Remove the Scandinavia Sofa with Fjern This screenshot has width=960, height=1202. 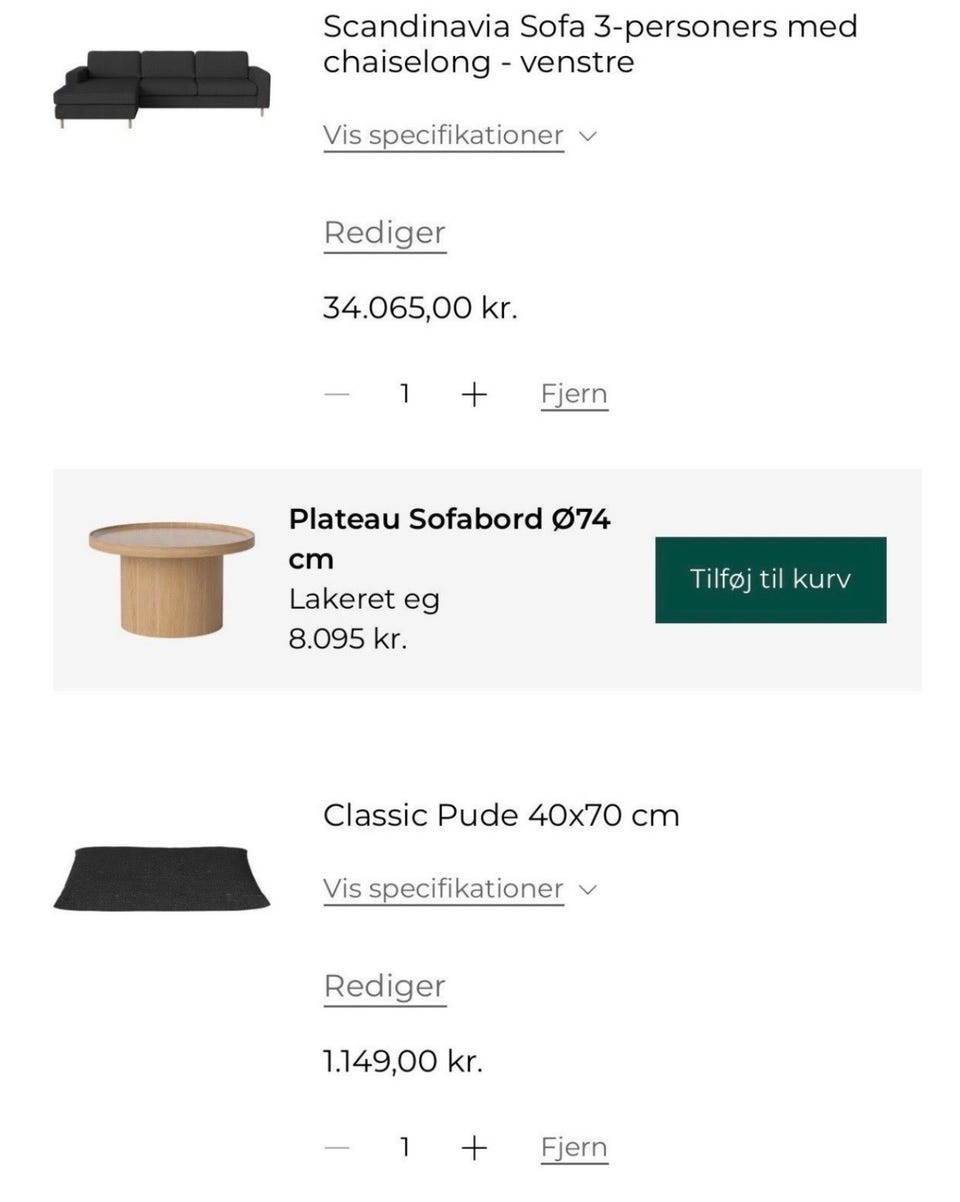574,395
